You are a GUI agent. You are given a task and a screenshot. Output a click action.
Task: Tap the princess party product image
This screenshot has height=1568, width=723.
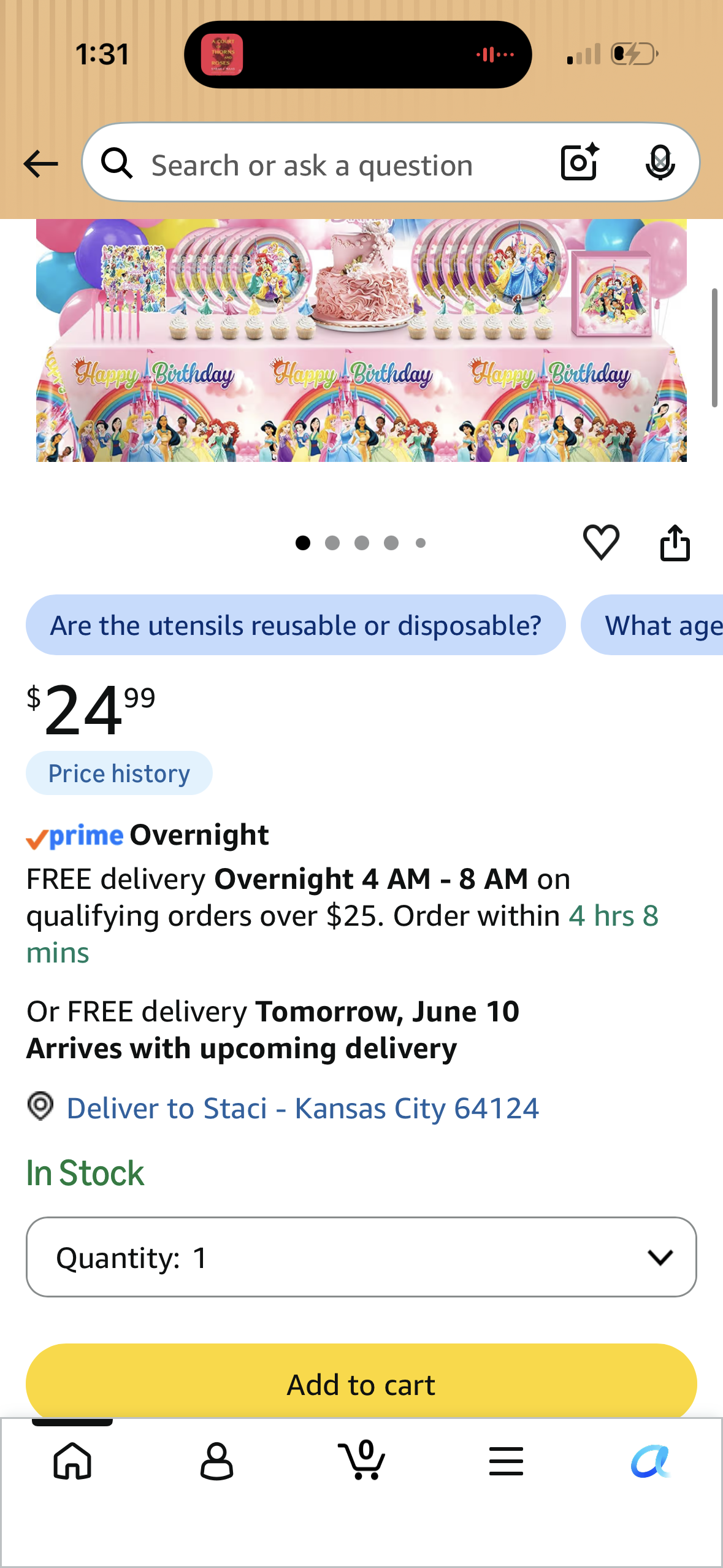click(x=361, y=340)
